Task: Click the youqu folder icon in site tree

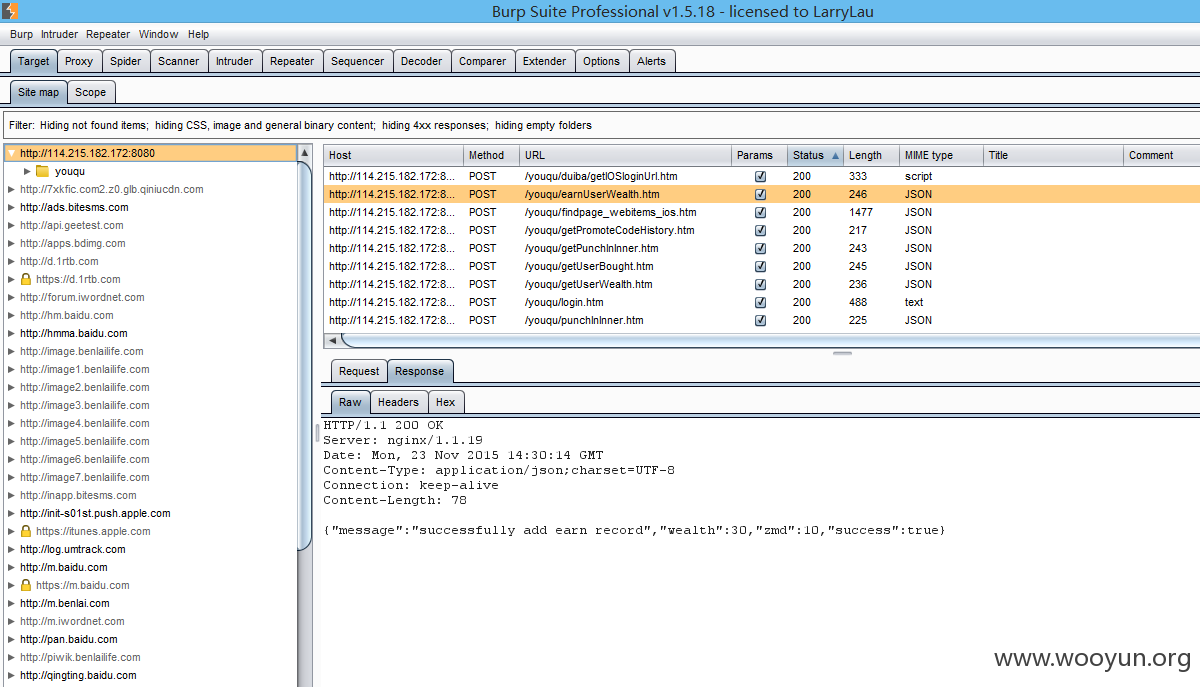Action: coord(42,171)
